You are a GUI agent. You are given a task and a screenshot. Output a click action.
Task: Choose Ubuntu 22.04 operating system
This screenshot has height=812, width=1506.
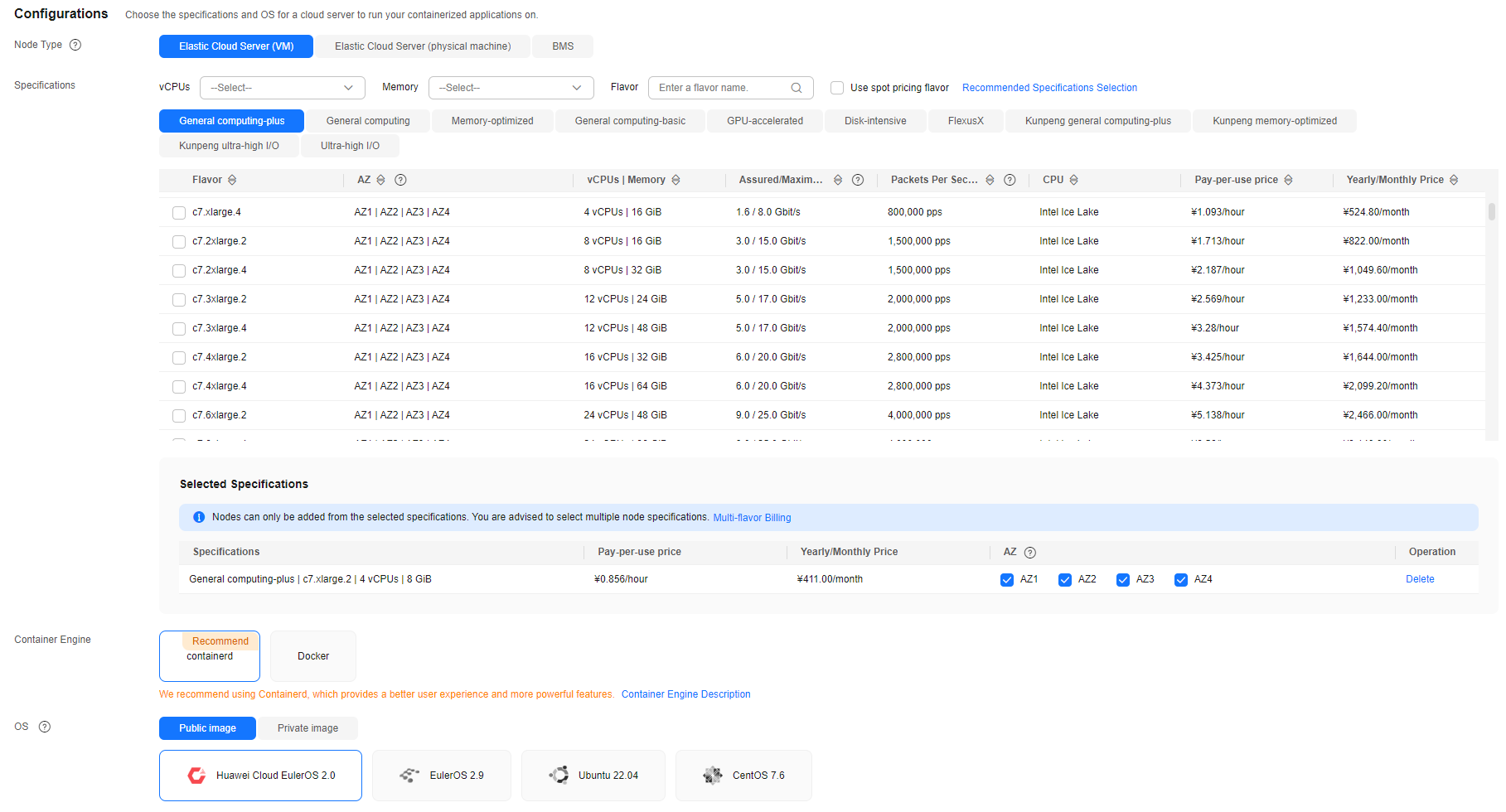pyautogui.click(x=593, y=776)
